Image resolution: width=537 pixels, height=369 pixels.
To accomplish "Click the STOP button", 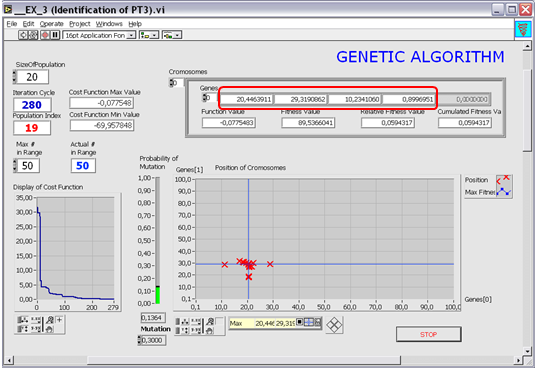I will pyautogui.click(x=428, y=334).
